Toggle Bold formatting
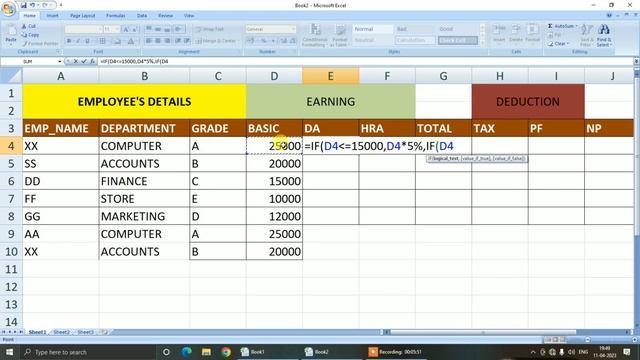 (69, 41)
